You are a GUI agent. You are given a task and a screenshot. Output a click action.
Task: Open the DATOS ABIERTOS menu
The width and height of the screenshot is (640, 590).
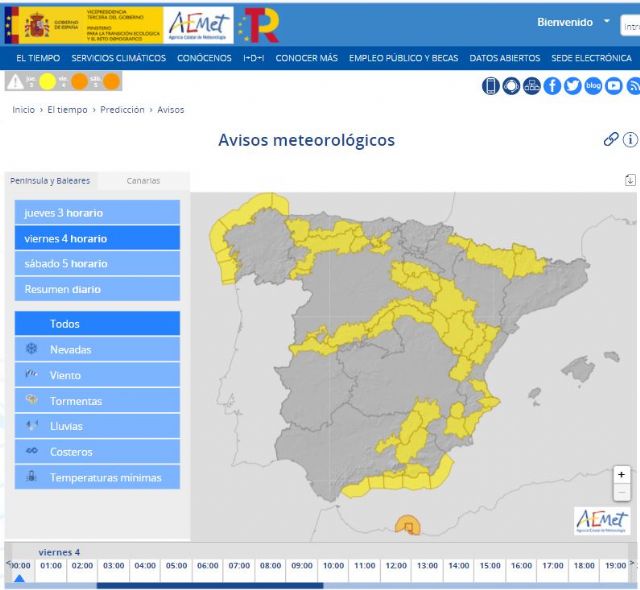pos(505,58)
